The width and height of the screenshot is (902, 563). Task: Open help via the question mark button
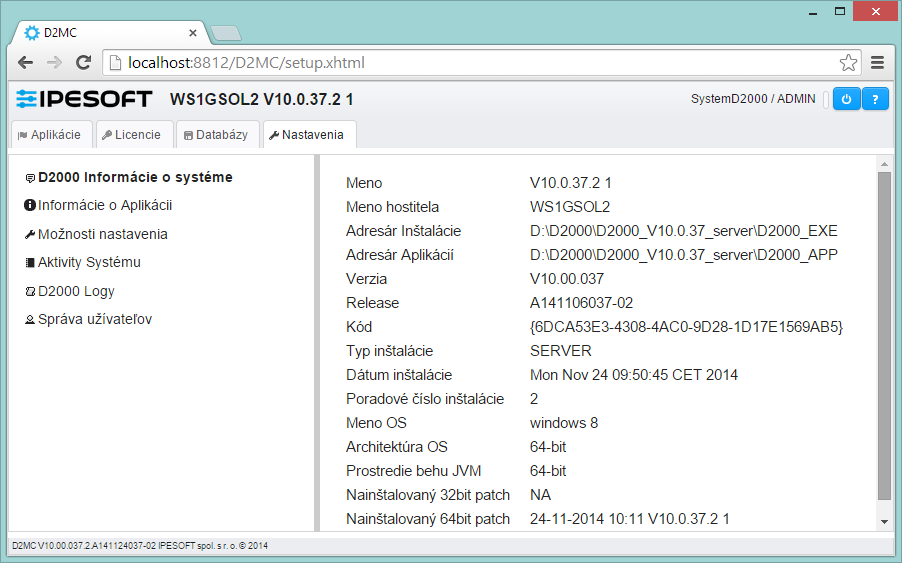click(x=875, y=99)
